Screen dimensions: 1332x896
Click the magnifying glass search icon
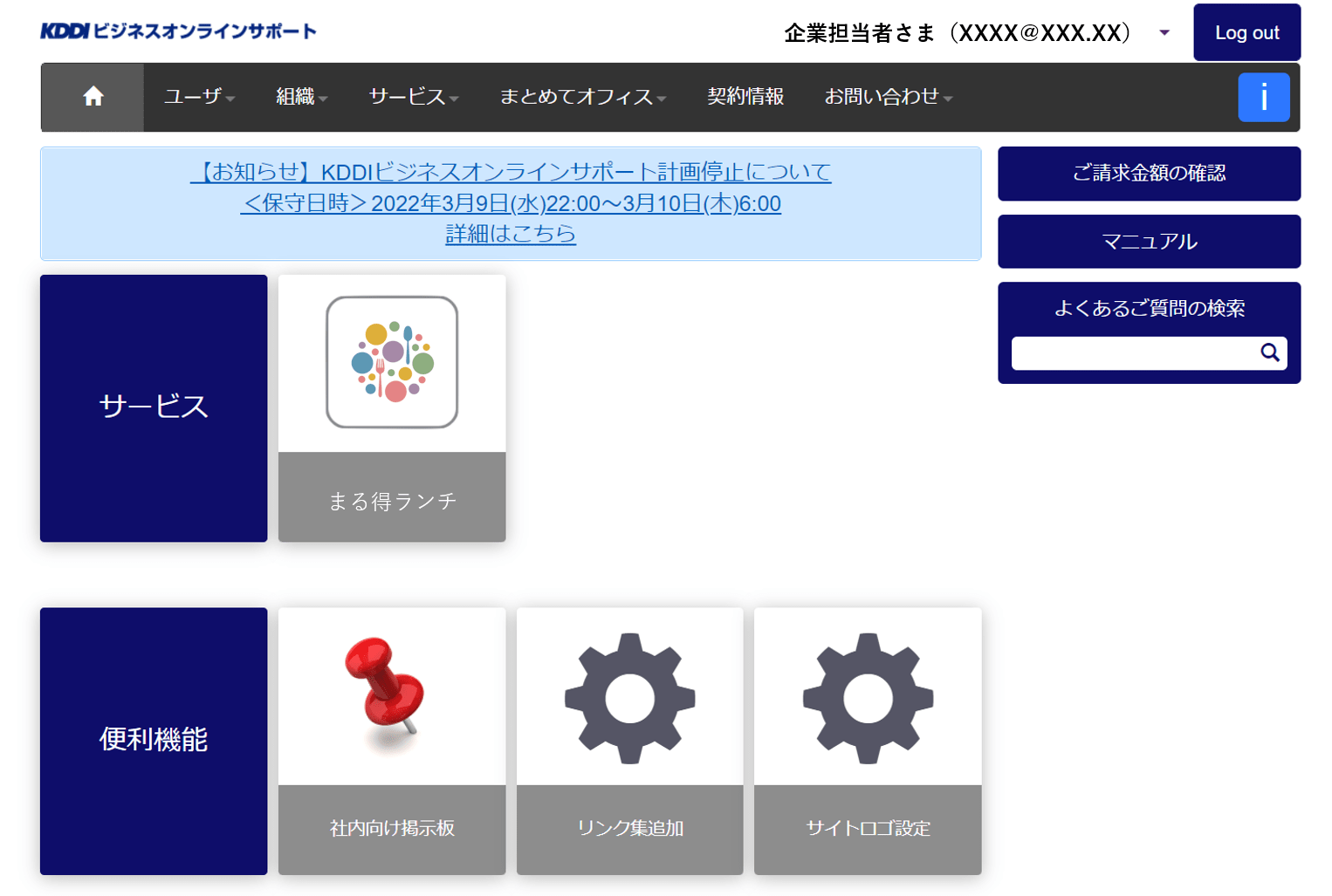(x=1269, y=352)
